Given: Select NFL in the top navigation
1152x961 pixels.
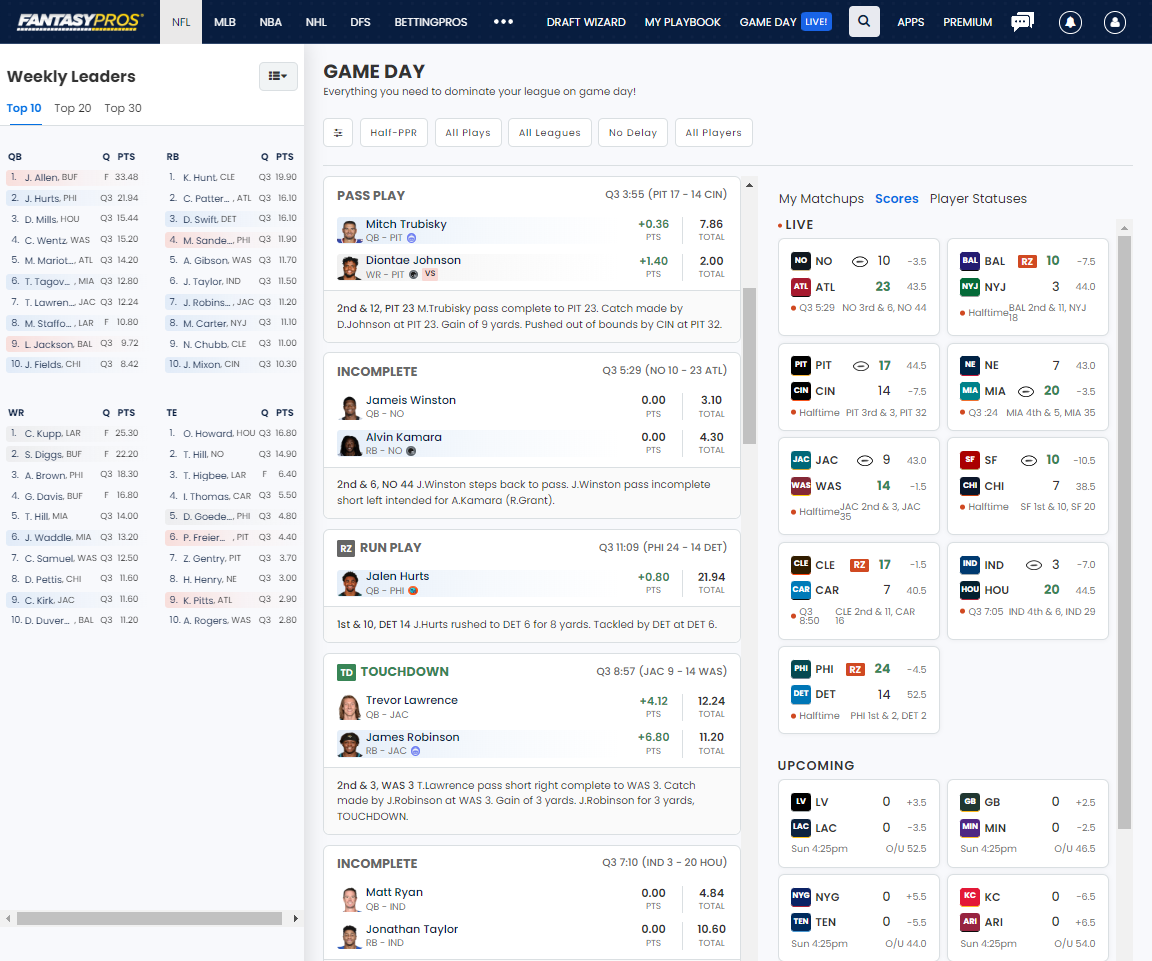Looking at the screenshot, I should [x=181, y=22].
